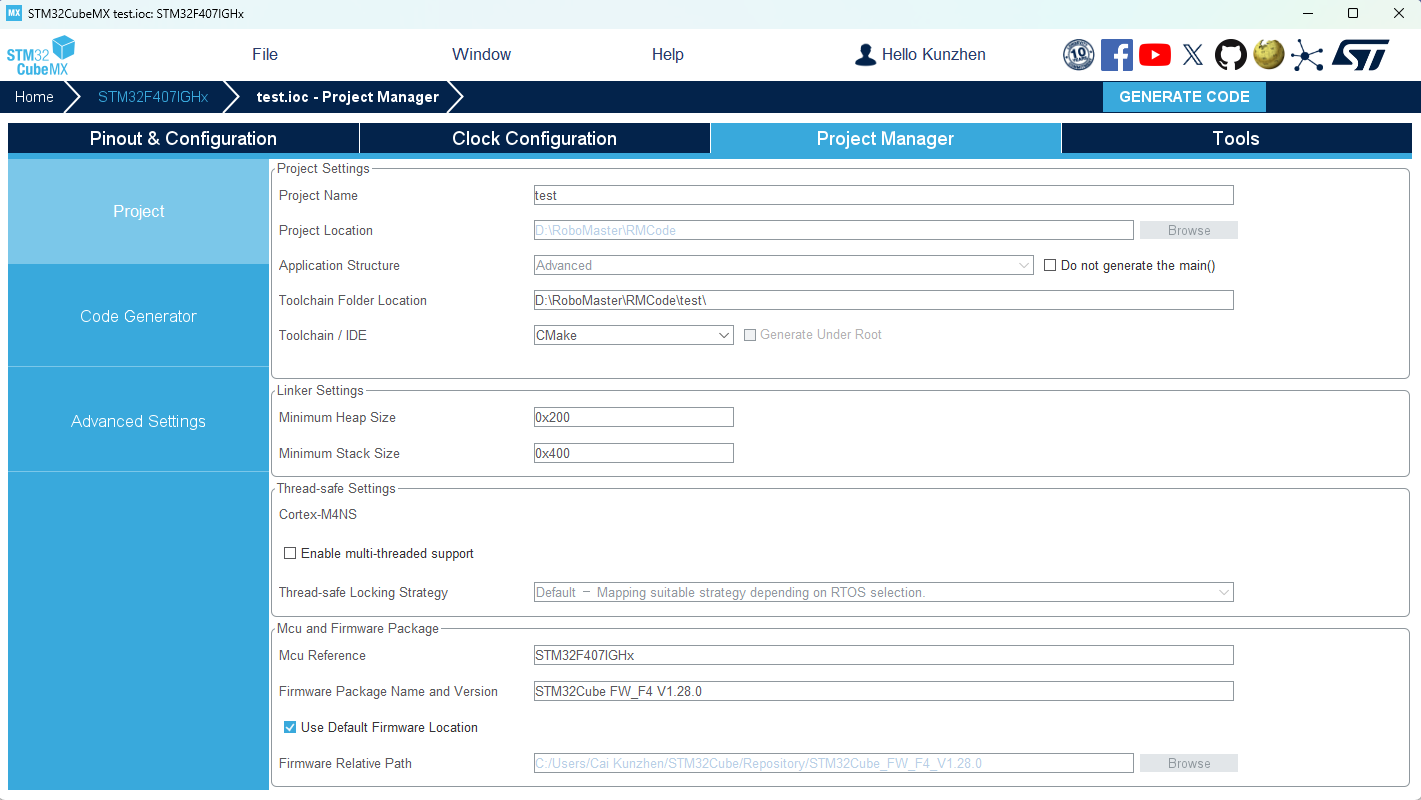Viewport: 1421px width, 800px height.
Task: Expand the Application Structure dropdown
Action: tap(784, 266)
